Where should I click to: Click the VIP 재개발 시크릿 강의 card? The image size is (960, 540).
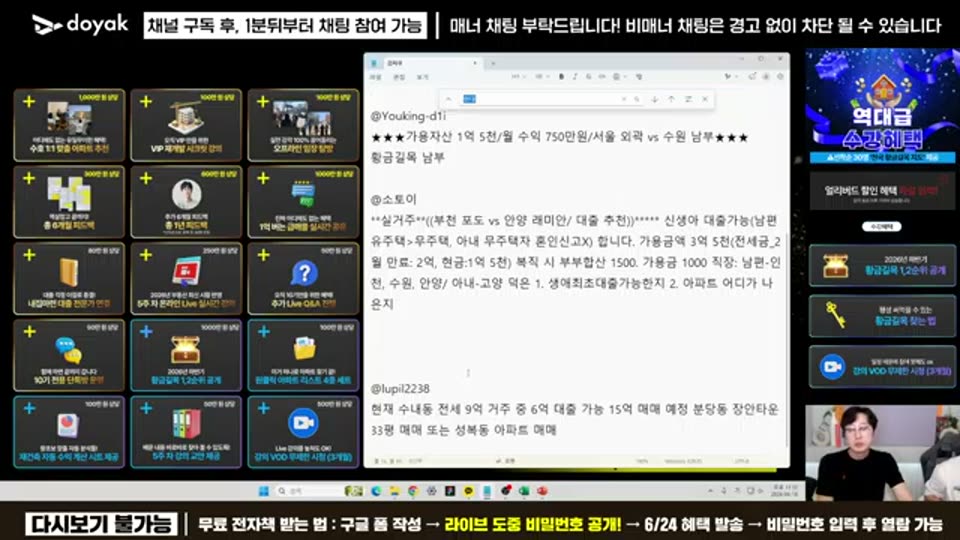tap(186, 125)
